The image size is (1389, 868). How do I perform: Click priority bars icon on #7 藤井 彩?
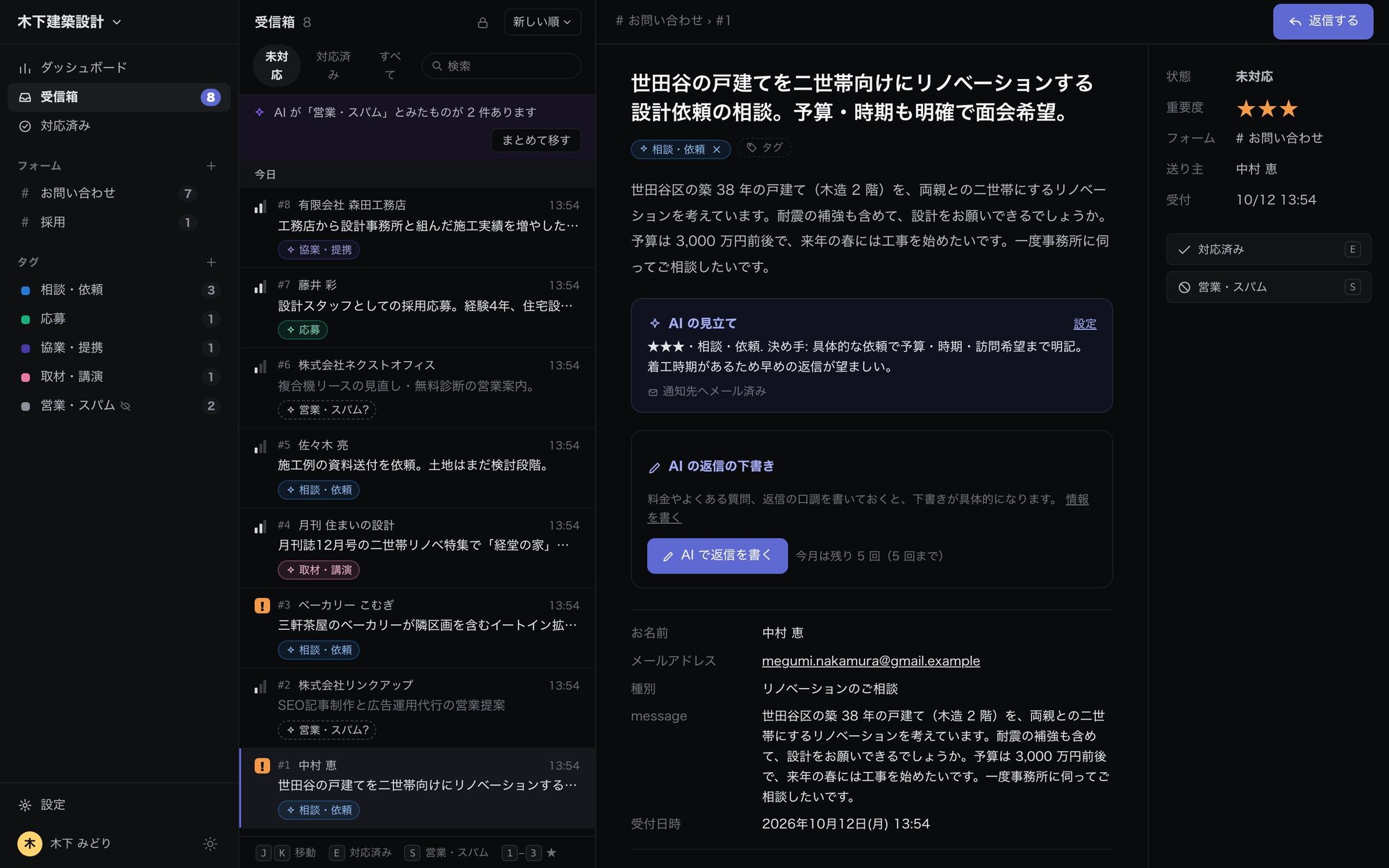pos(260,287)
